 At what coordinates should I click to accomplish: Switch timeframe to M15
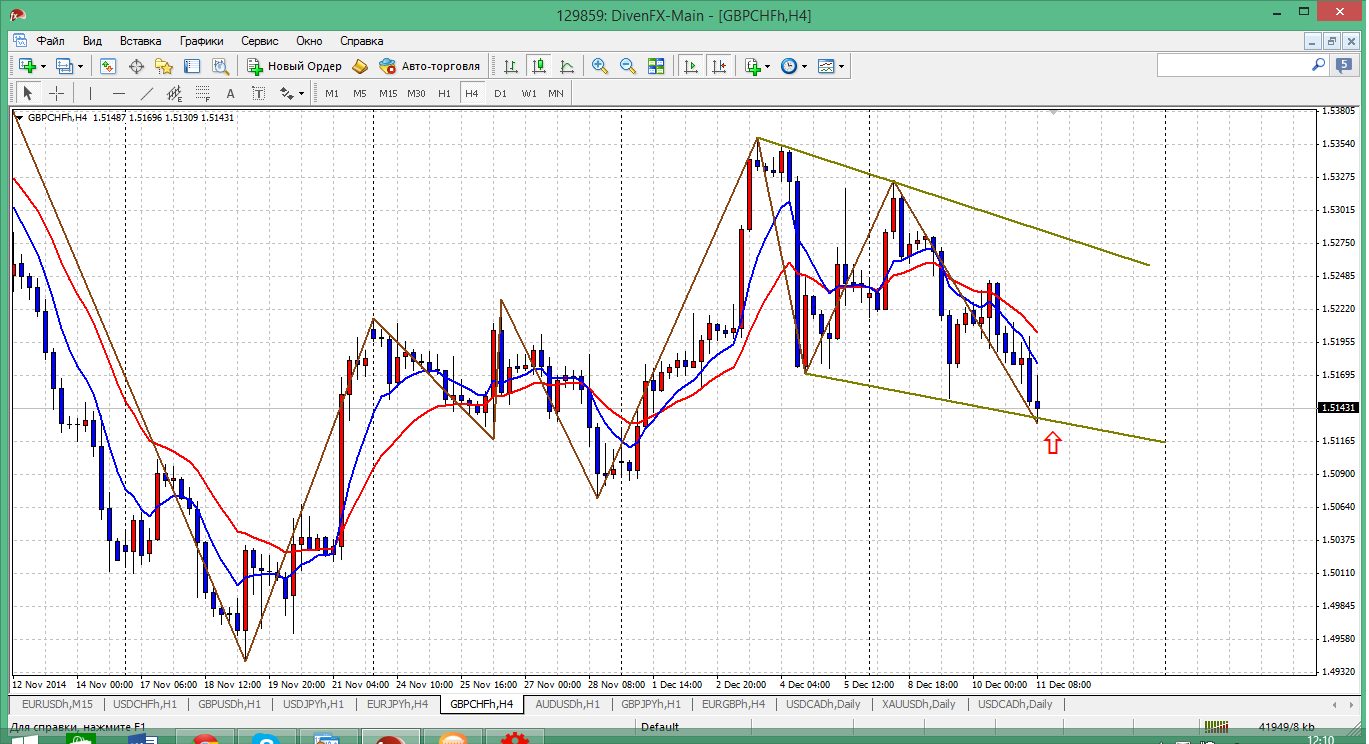(x=388, y=93)
